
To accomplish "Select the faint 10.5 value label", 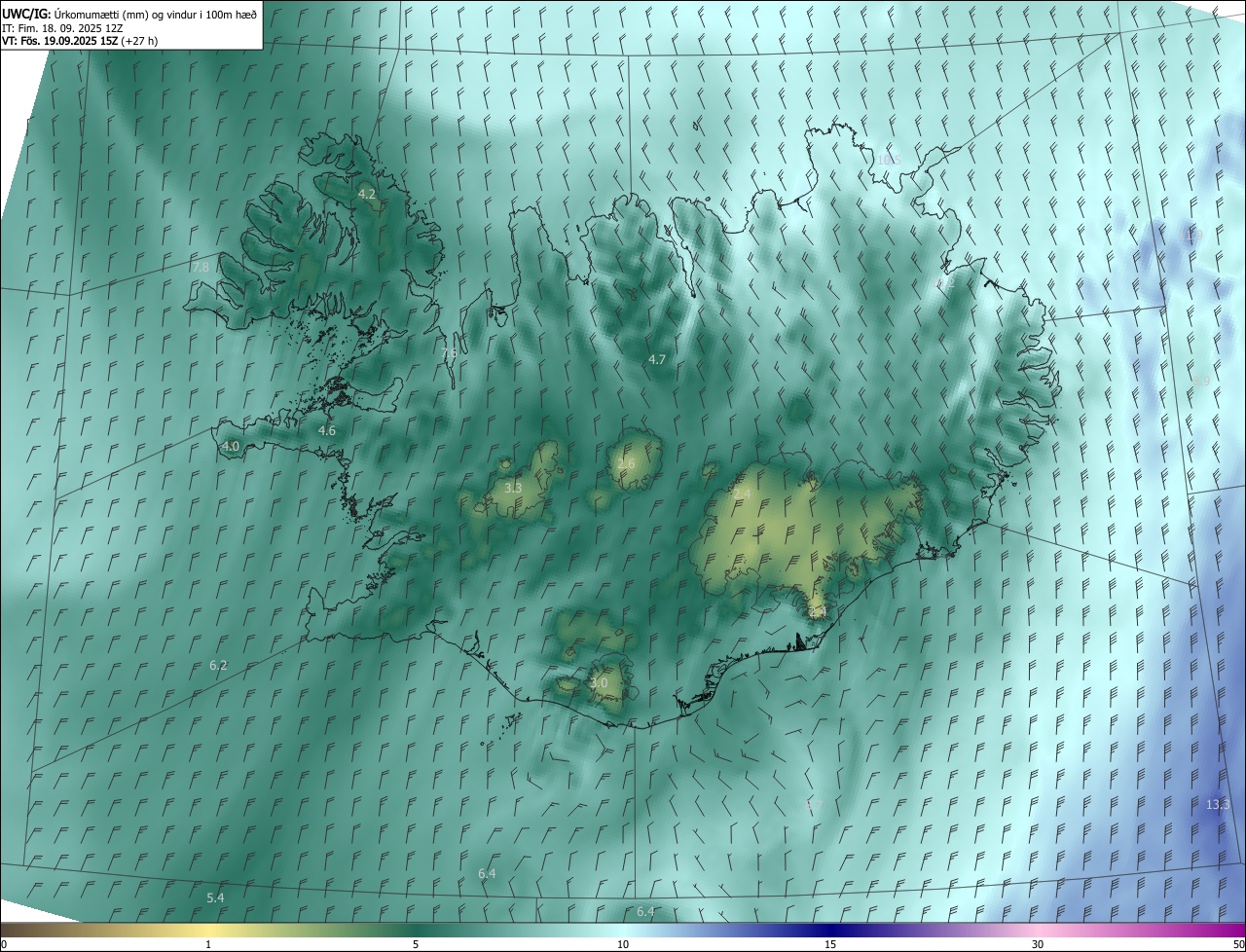I will click(x=889, y=161).
